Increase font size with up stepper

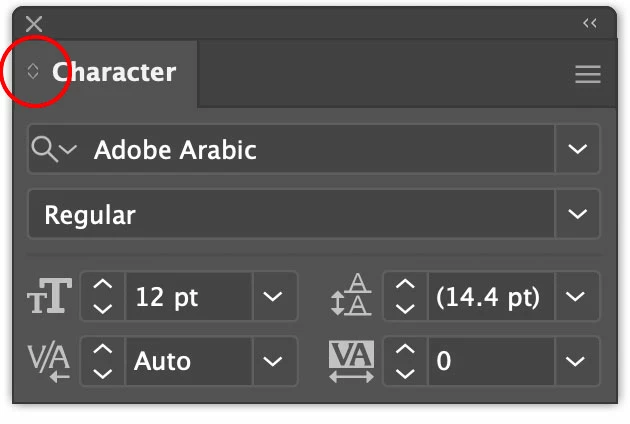click(x=102, y=288)
